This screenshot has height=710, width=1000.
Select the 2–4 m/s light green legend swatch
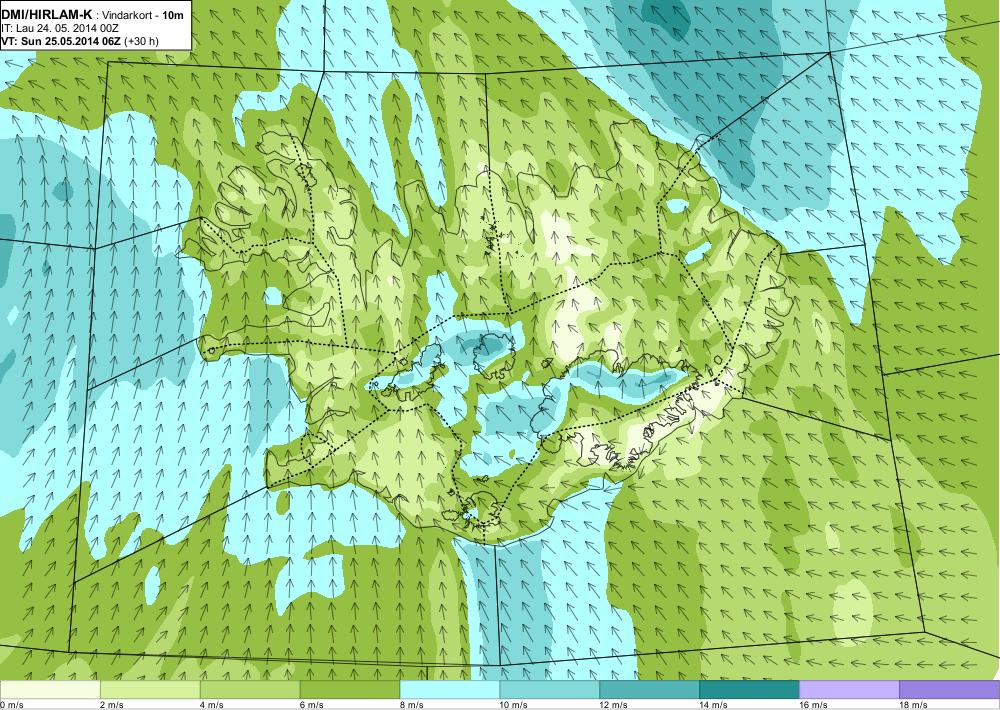point(151,690)
